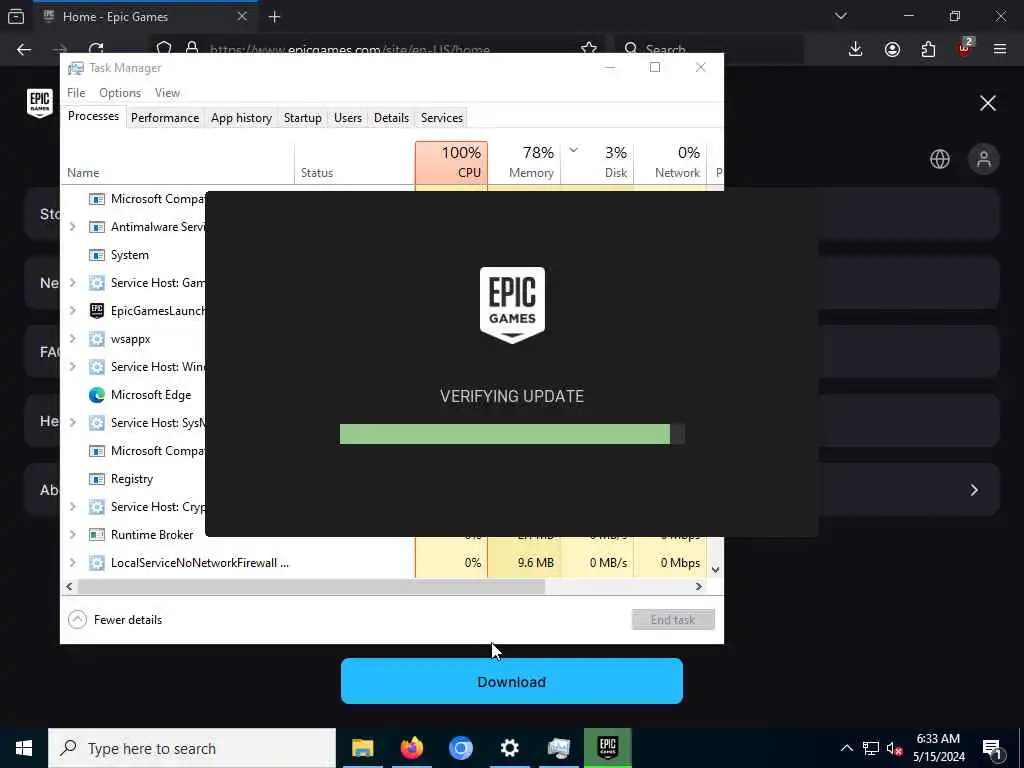Open the Firefox extensions puzzle icon
The height and width of the screenshot is (768, 1024).
(x=928, y=49)
